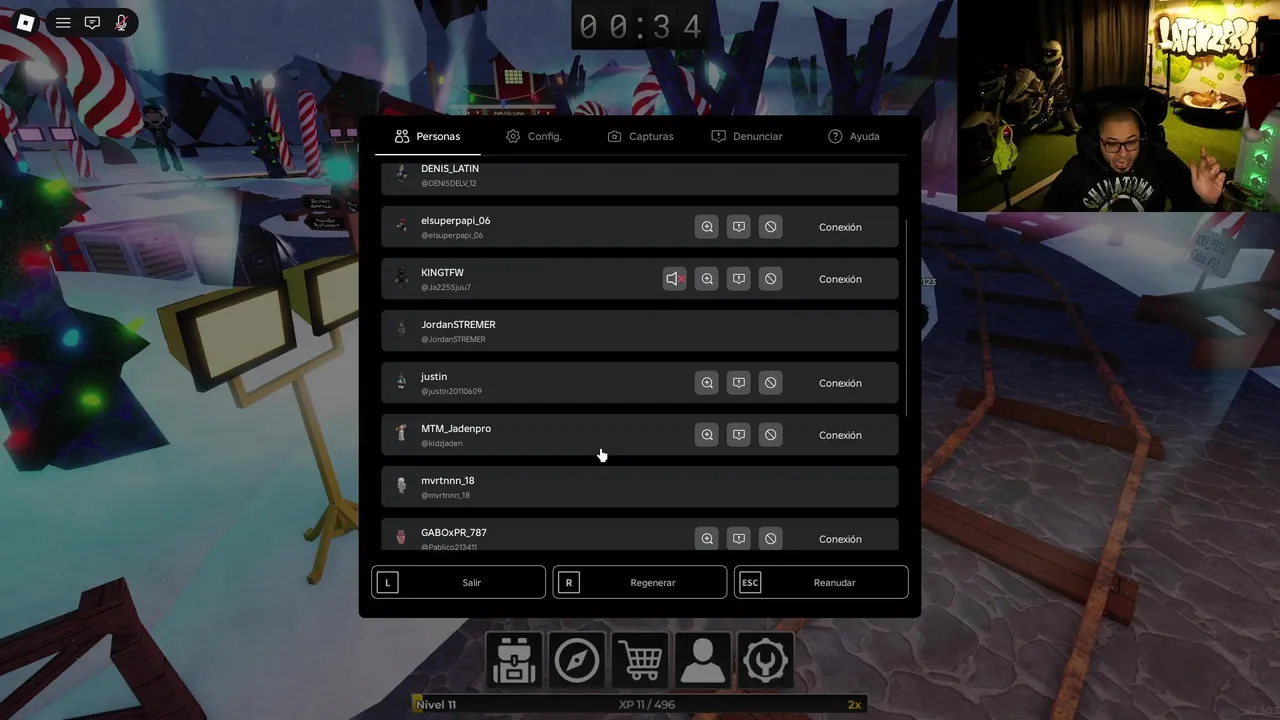Click the 00:34 round timer
The image size is (1280, 720).
(640, 27)
